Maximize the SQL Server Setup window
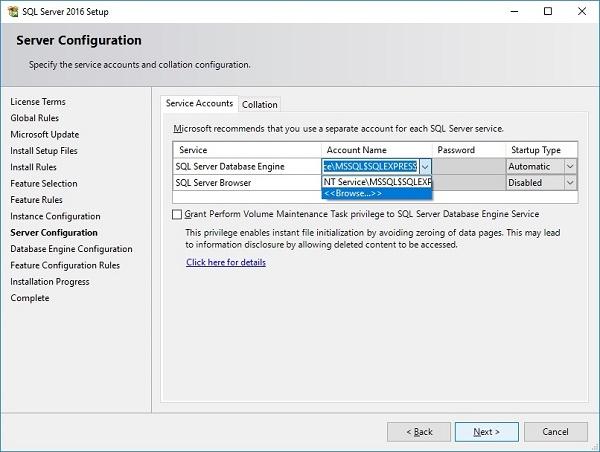The width and height of the screenshot is (600, 452). coord(548,12)
